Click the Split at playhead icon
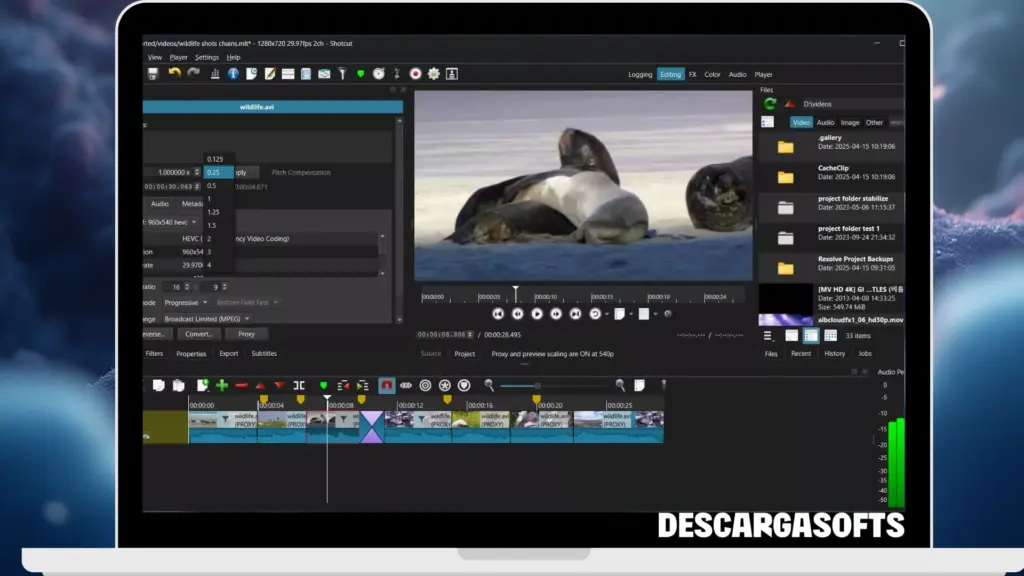 (299, 385)
